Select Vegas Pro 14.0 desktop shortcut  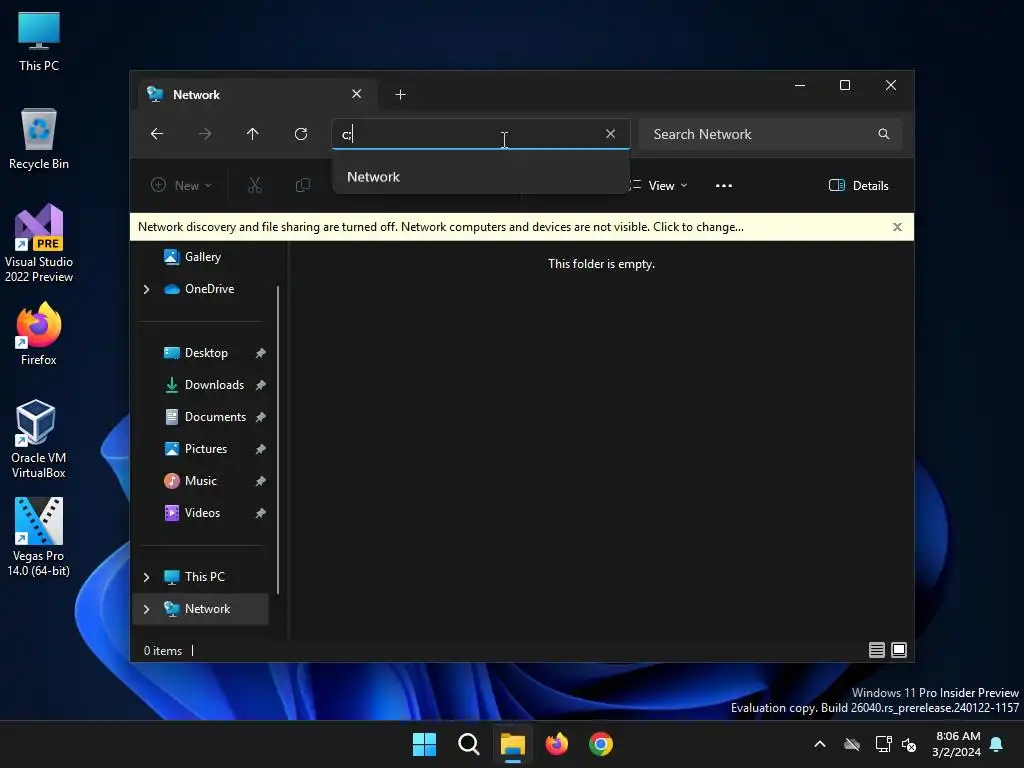click(39, 537)
